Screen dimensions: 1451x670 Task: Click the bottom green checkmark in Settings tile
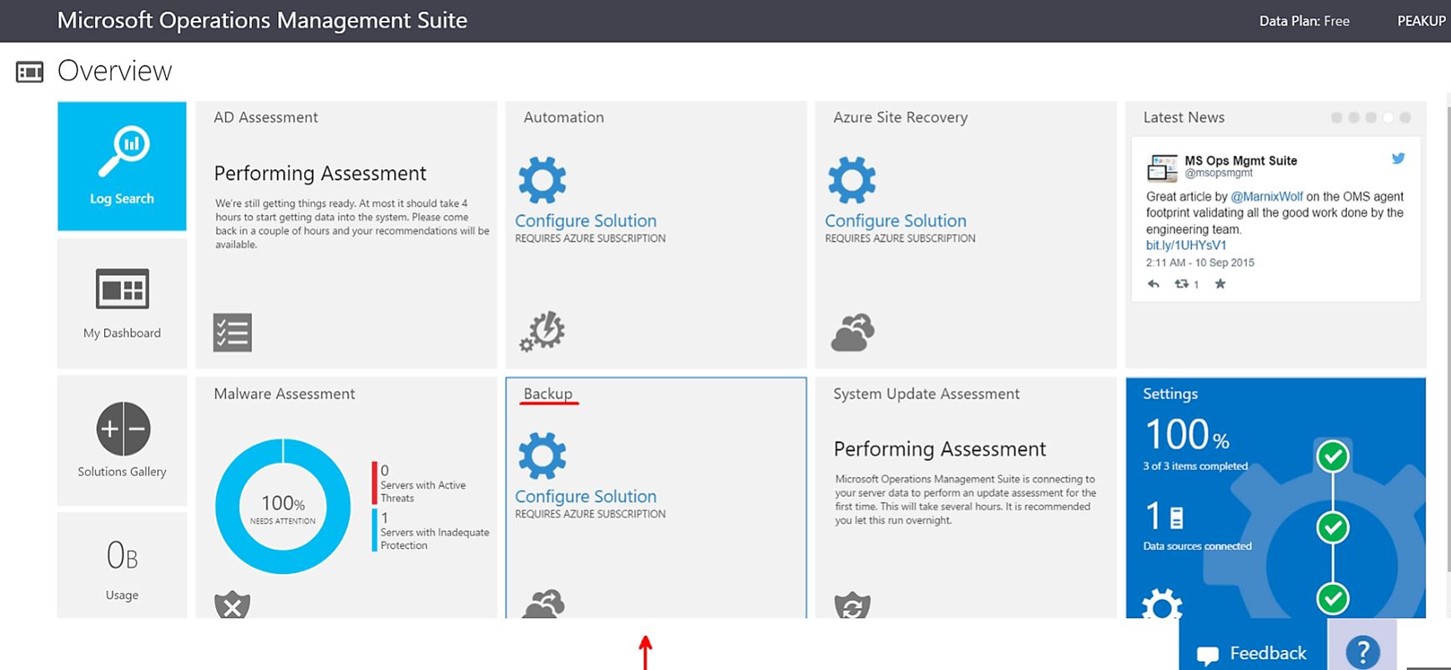tap(1332, 598)
